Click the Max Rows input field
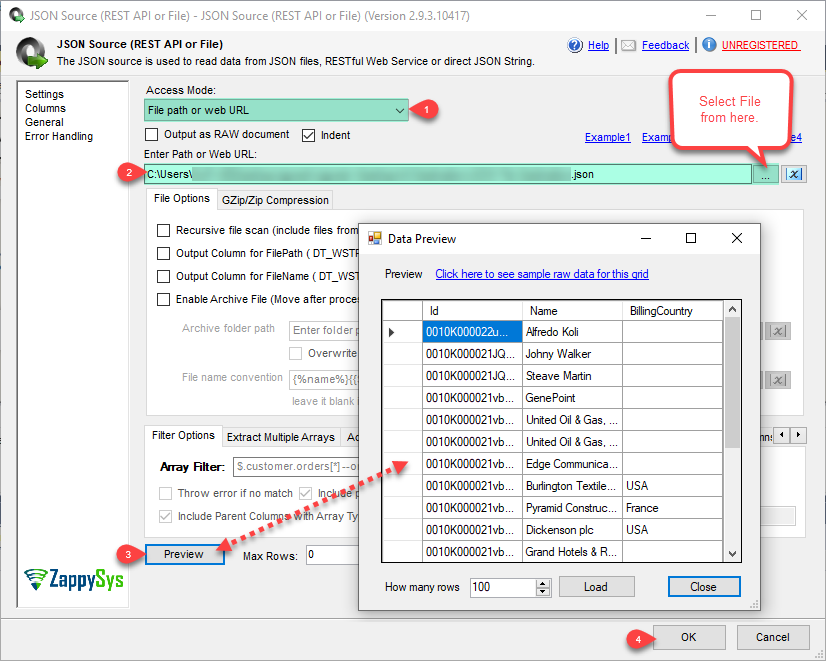Viewport: 826px width, 661px height. point(332,555)
